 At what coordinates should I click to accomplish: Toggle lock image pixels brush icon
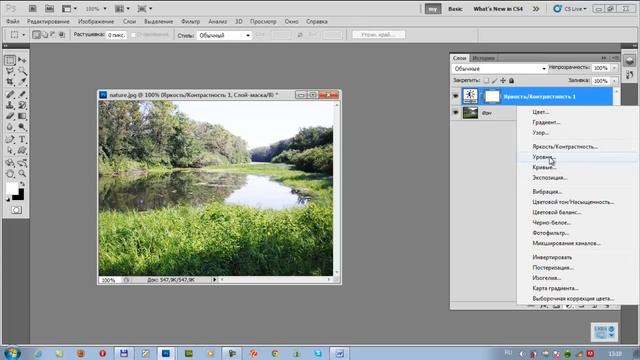point(495,81)
